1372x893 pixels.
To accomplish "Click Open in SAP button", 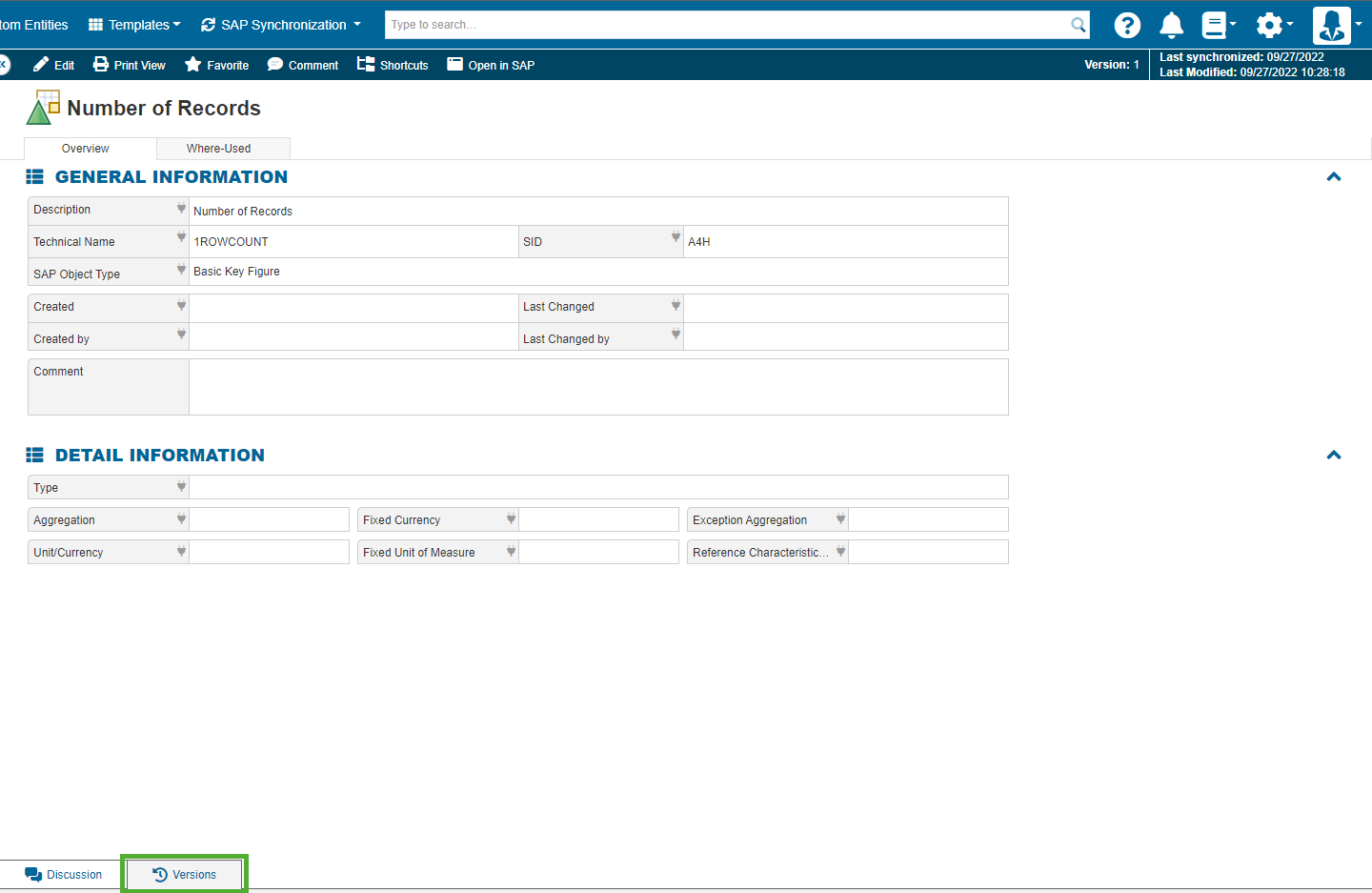I will tap(491, 65).
